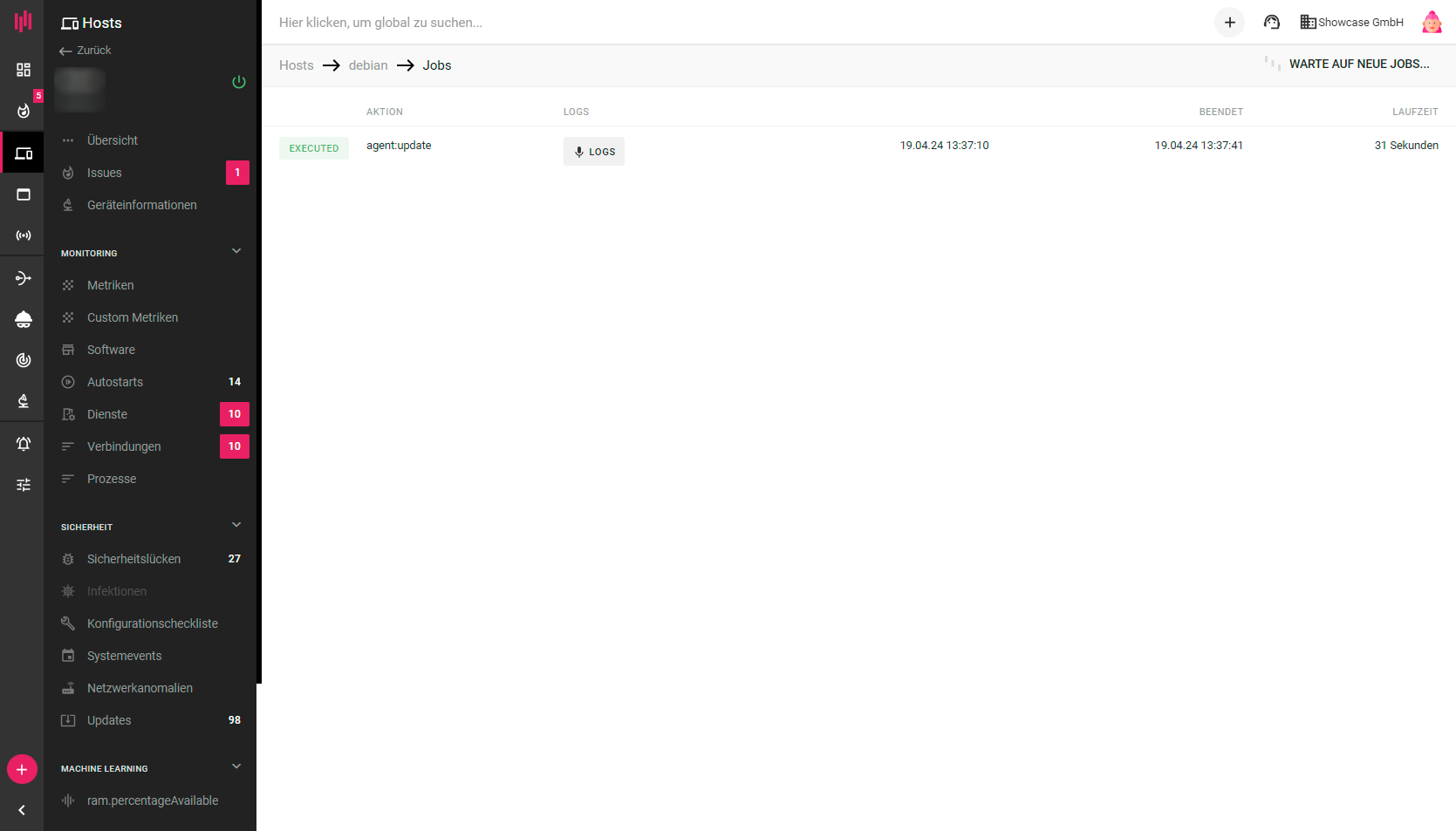Open the sliders settings icon in left rail
The width and height of the screenshot is (1456, 831).
(x=24, y=485)
